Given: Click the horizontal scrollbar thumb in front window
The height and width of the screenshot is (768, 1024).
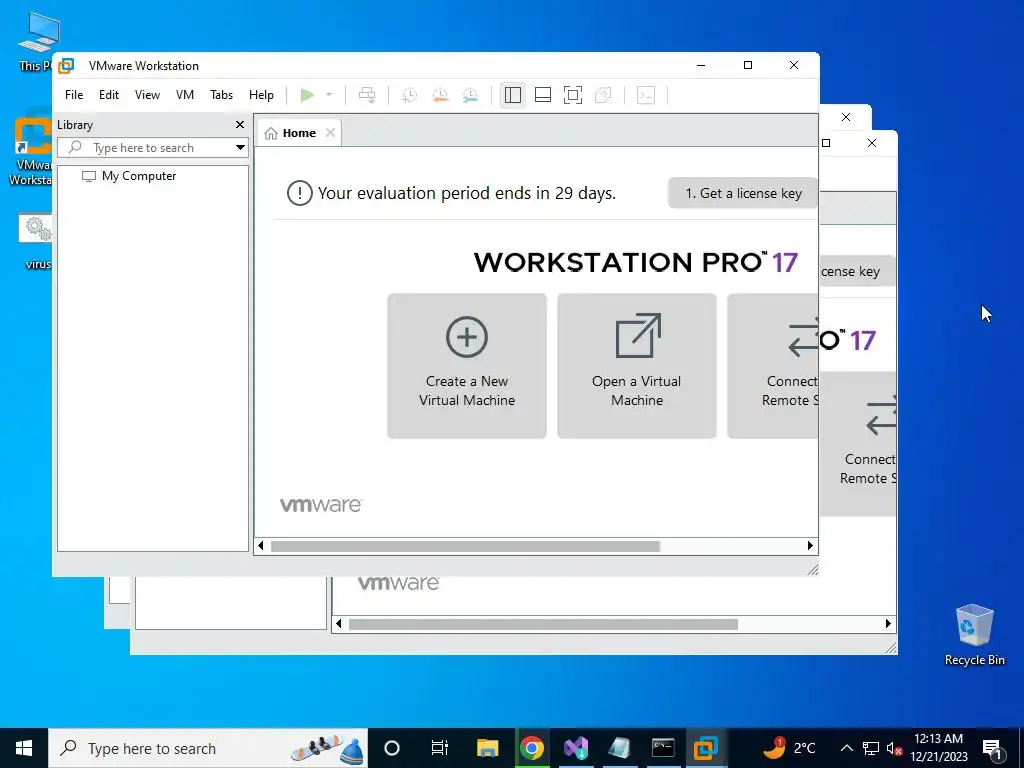Looking at the screenshot, I should [465, 546].
